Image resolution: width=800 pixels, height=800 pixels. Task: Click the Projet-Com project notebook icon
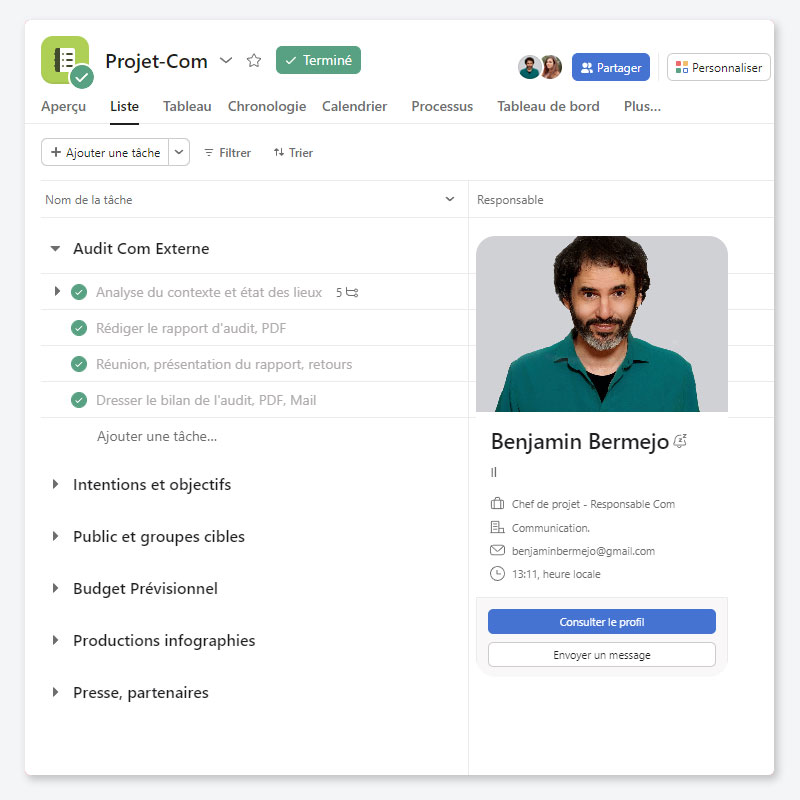[65, 60]
